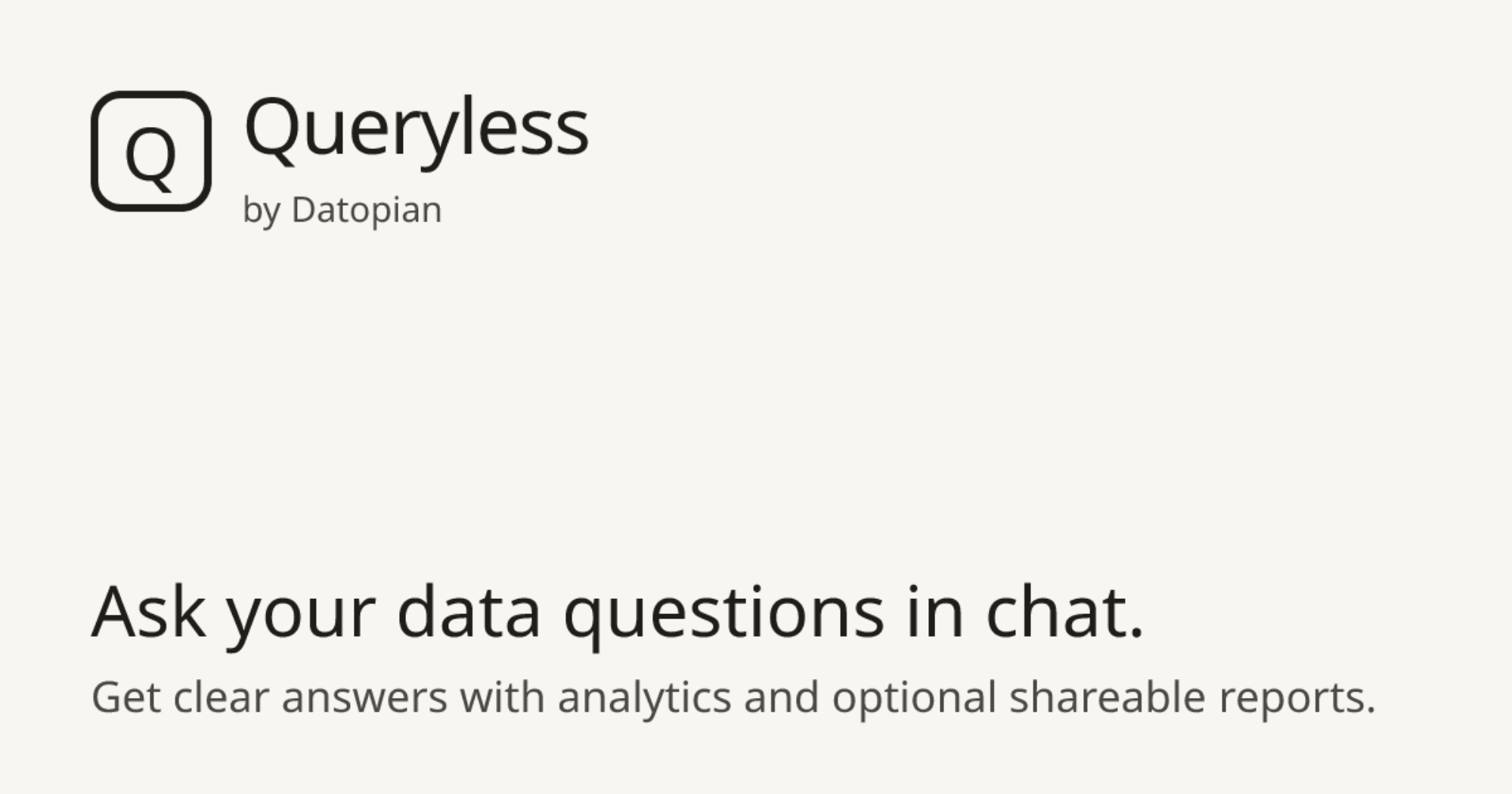Click the word "with" in the subheading

tap(503, 696)
